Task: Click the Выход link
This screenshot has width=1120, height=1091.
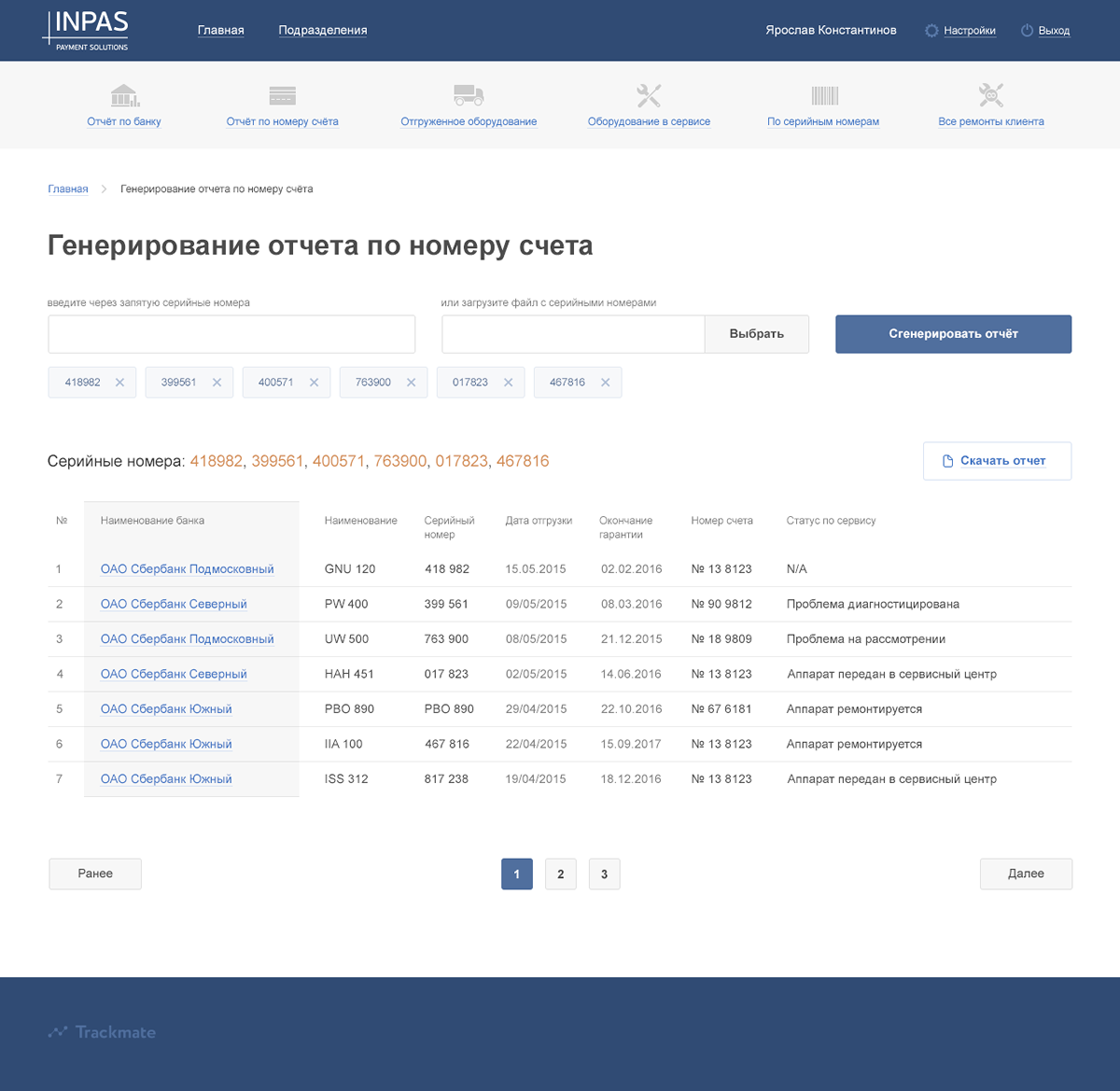Action: pos(1054,31)
